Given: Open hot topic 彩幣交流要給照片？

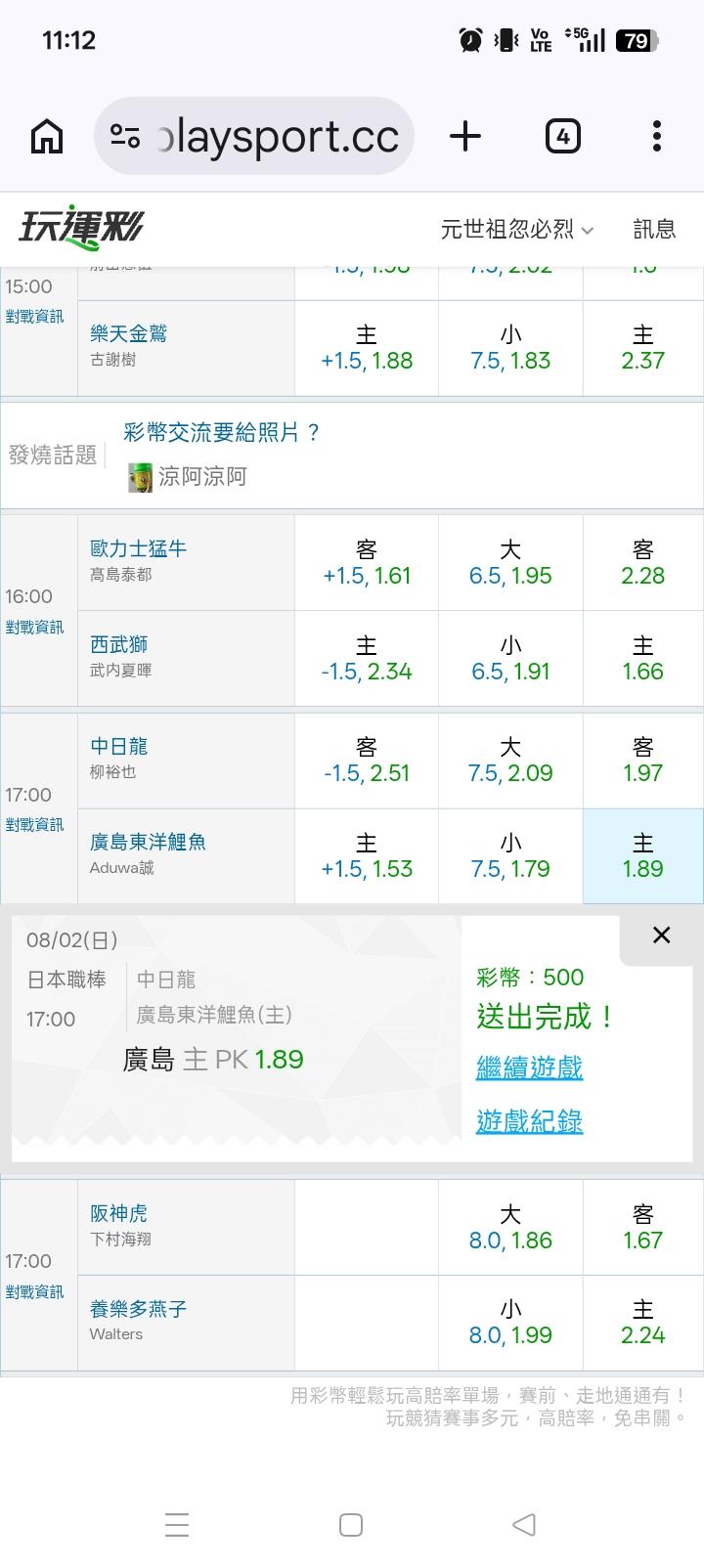Looking at the screenshot, I should (222, 432).
